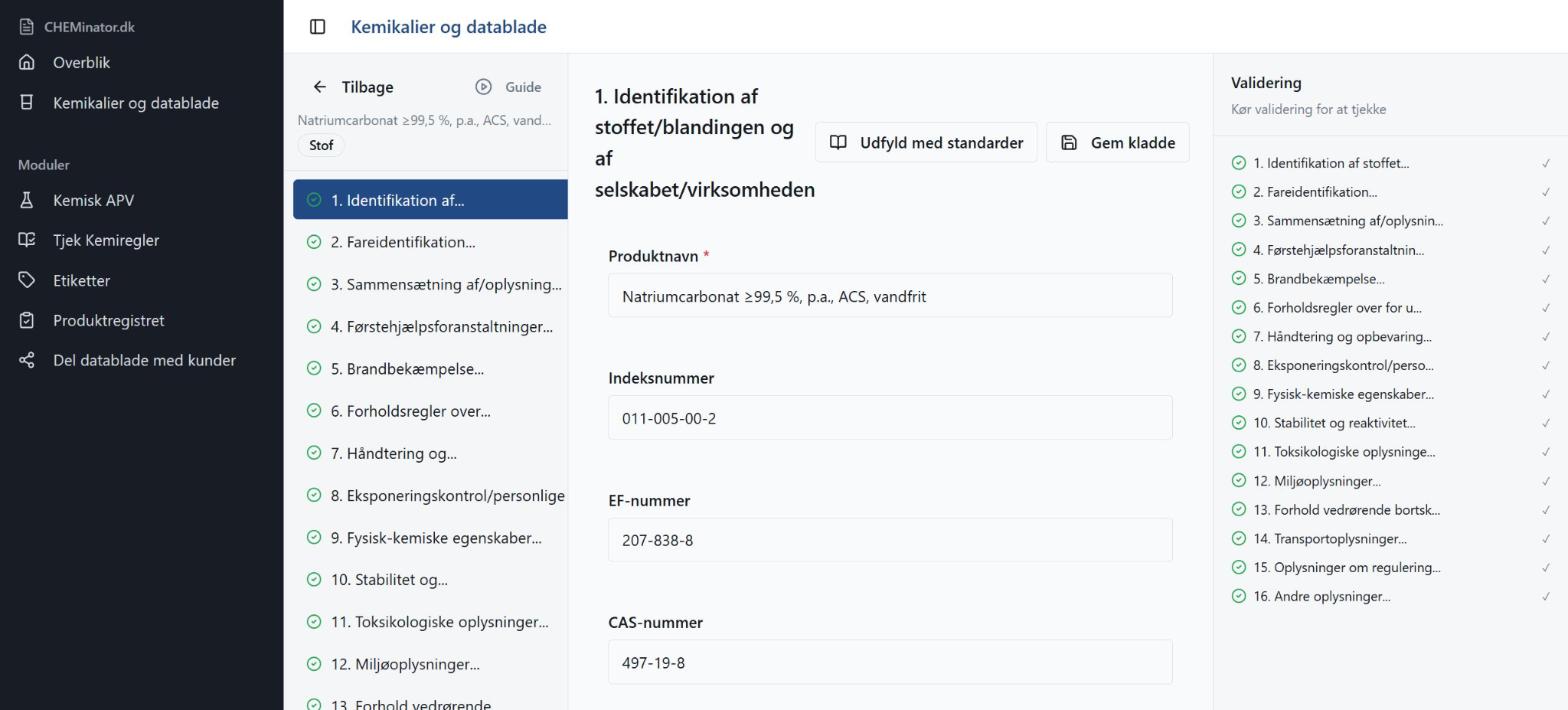Click the back arrow icon beside Tilbage
Viewport: 1568px width, 710px height.
click(x=319, y=87)
